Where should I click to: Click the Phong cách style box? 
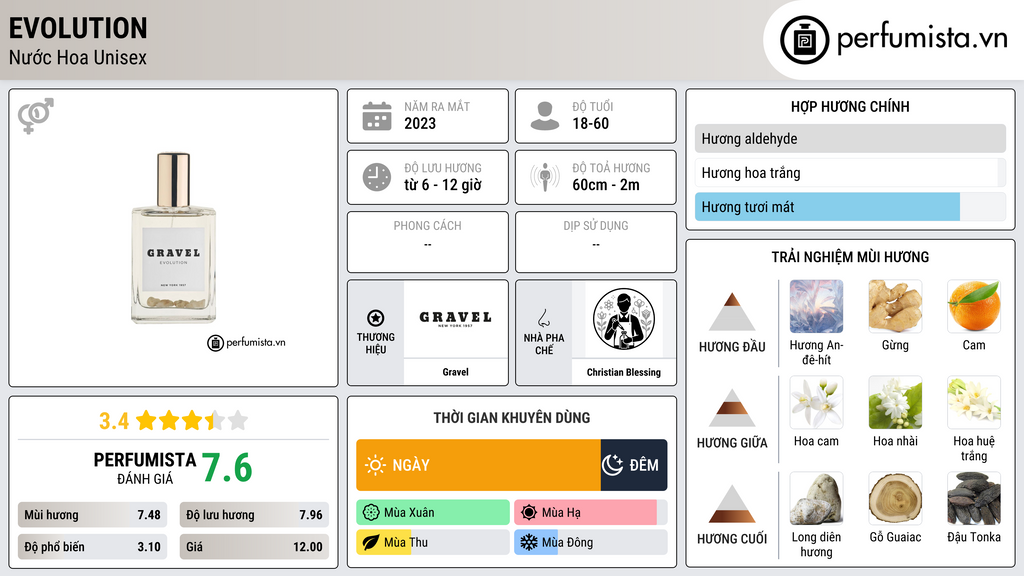pyautogui.click(x=428, y=242)
